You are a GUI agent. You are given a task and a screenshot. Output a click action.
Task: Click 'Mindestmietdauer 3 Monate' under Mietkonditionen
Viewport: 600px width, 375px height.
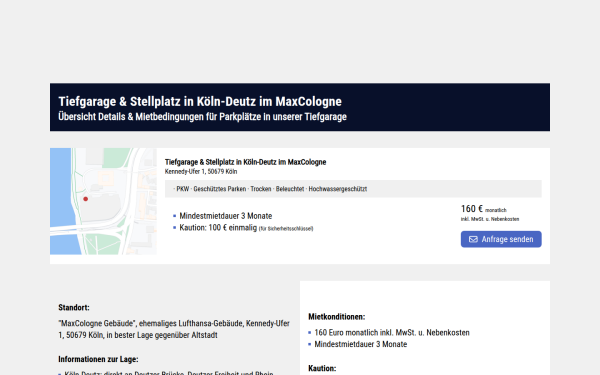361,344
